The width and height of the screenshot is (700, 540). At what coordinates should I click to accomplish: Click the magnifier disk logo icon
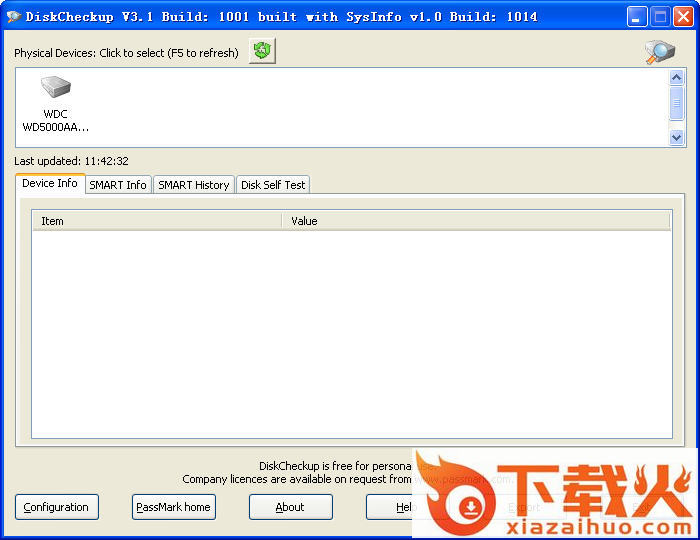pos(660,52)
